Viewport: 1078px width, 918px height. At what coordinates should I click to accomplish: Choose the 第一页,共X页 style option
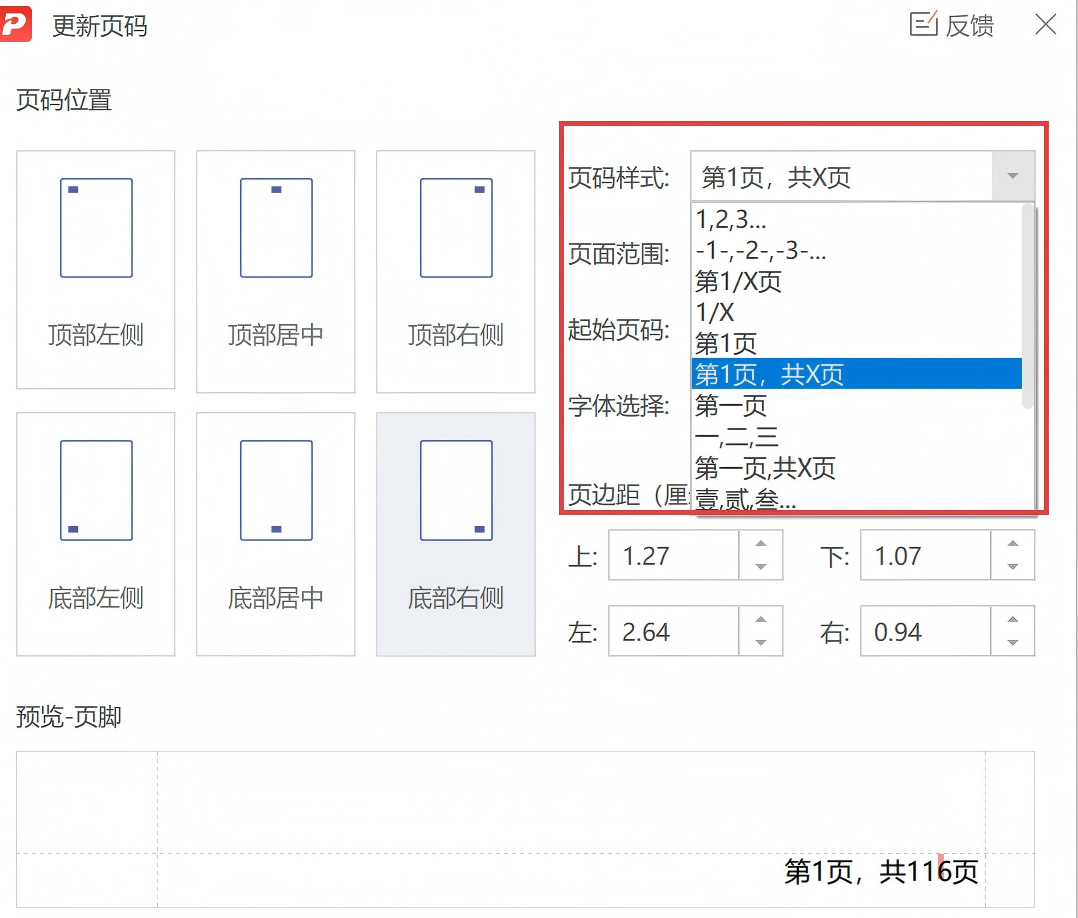click(x=857, y=468)
